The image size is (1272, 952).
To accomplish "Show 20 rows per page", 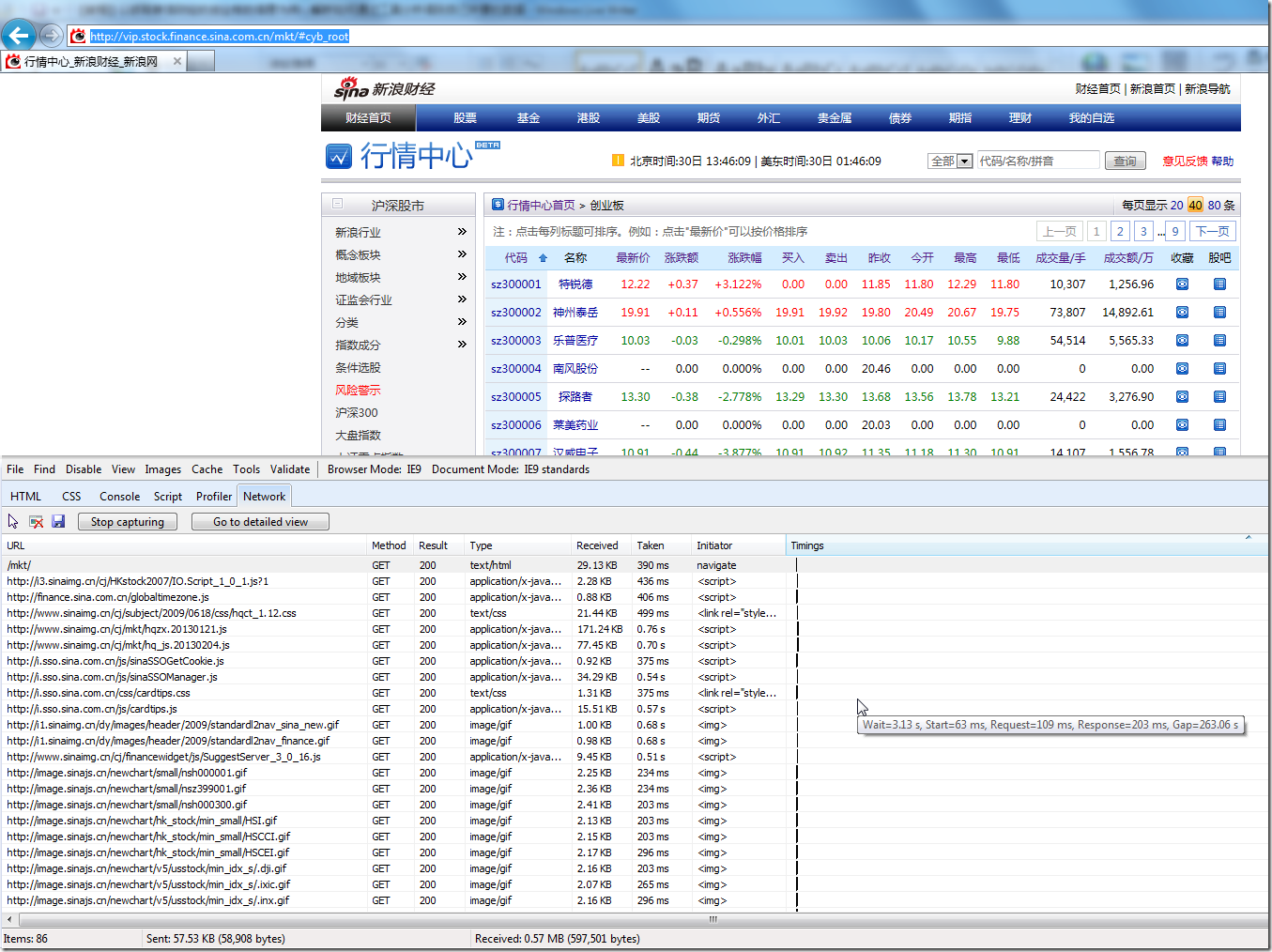I will [x=1176, y=205].
